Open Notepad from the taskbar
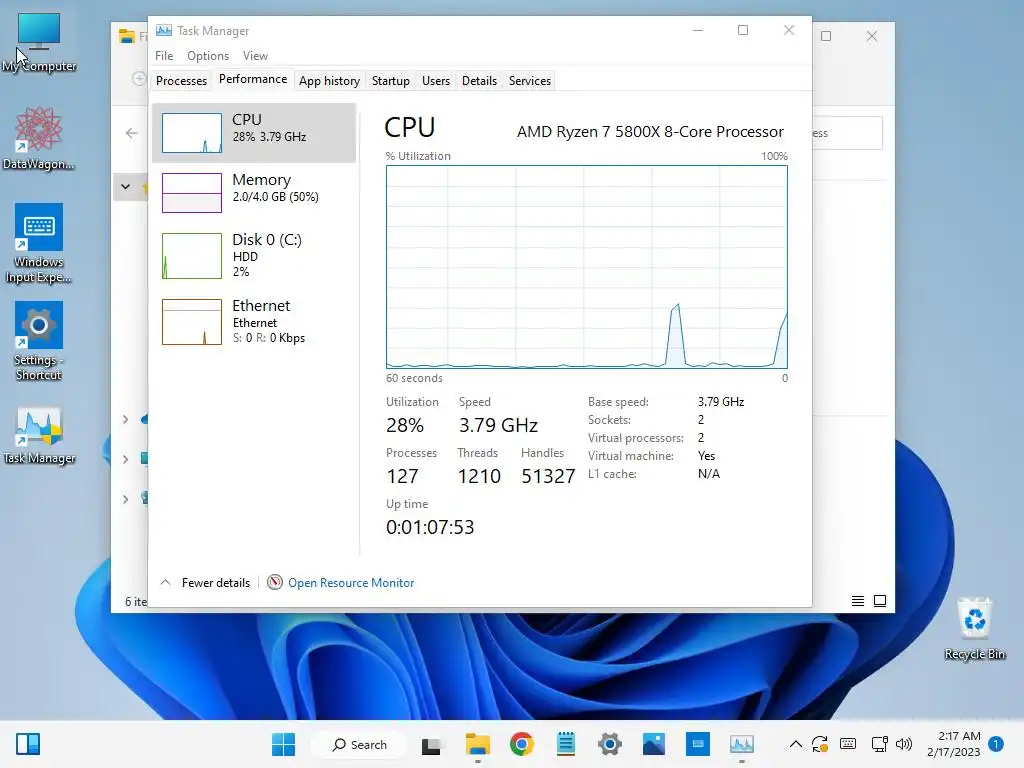 point(566,744)
